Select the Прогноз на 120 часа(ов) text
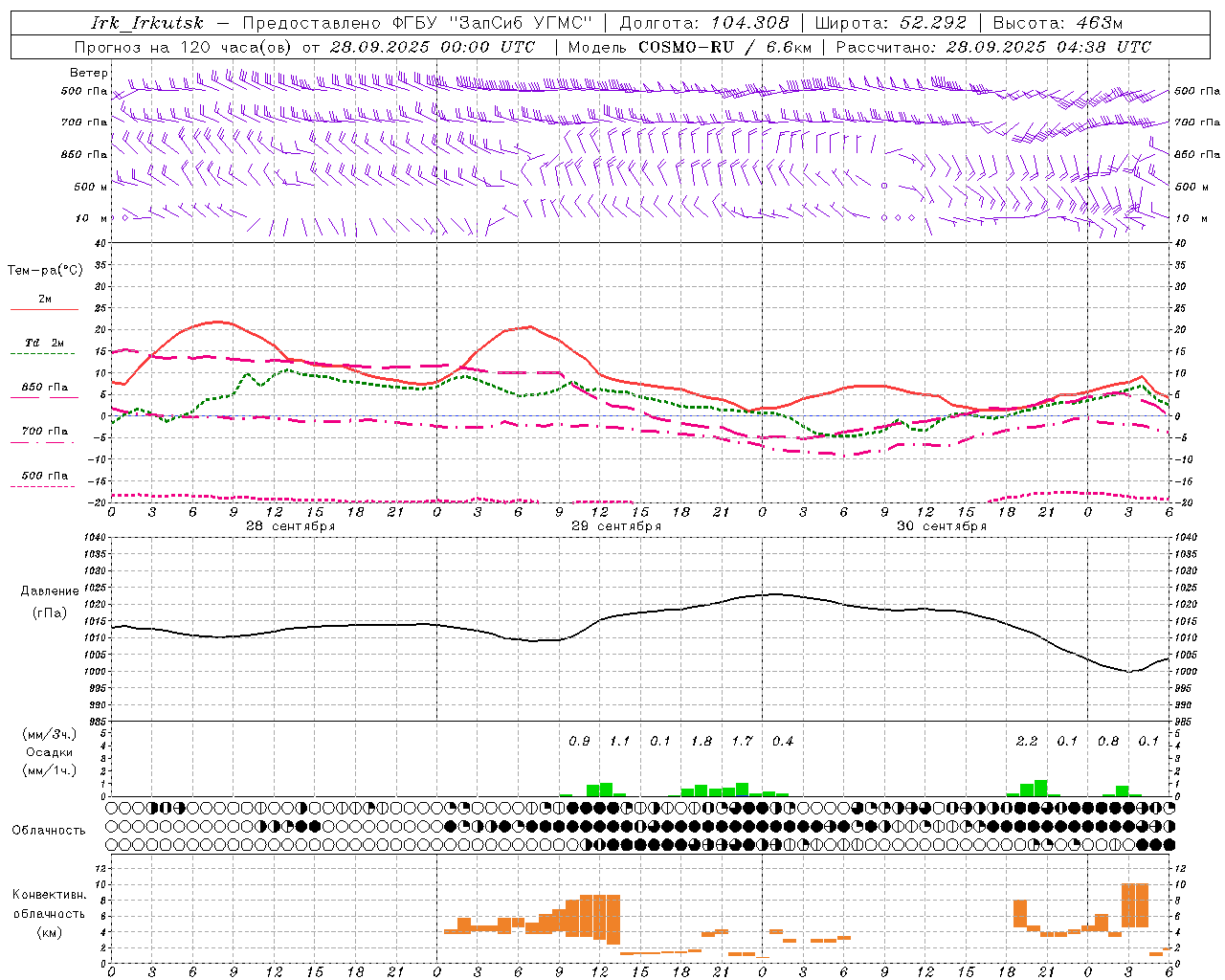The image size is (1225, 980). pyautogui.click(x=185, y=47)
